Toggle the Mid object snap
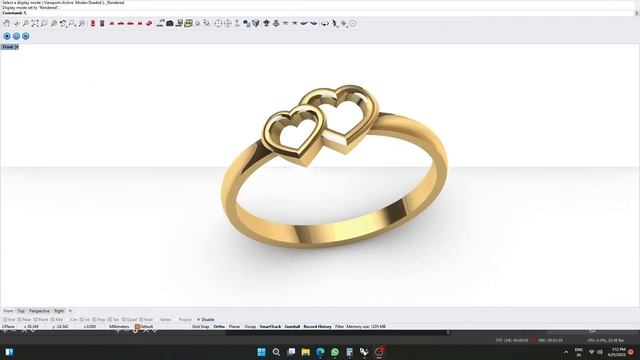This screenshot has width=640, height=360. click(56, 320)
